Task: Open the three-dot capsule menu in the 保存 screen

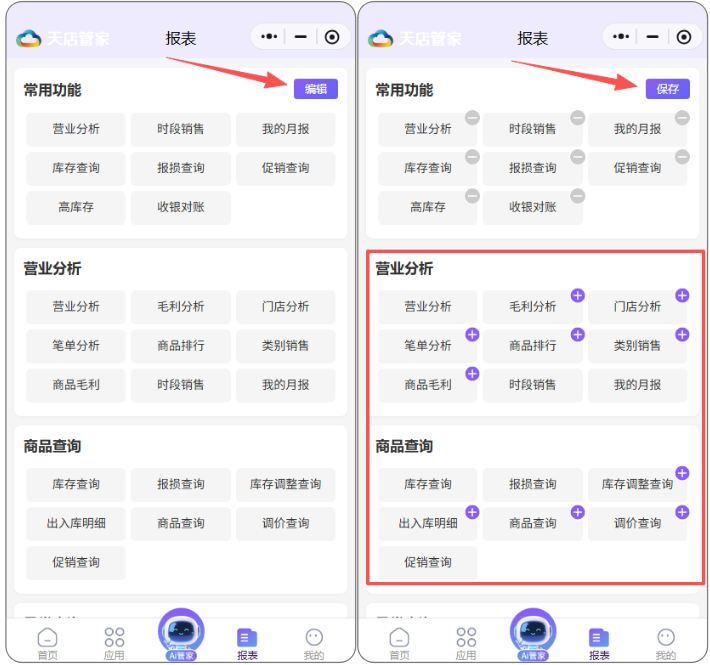Action: [x=620, y=37]
